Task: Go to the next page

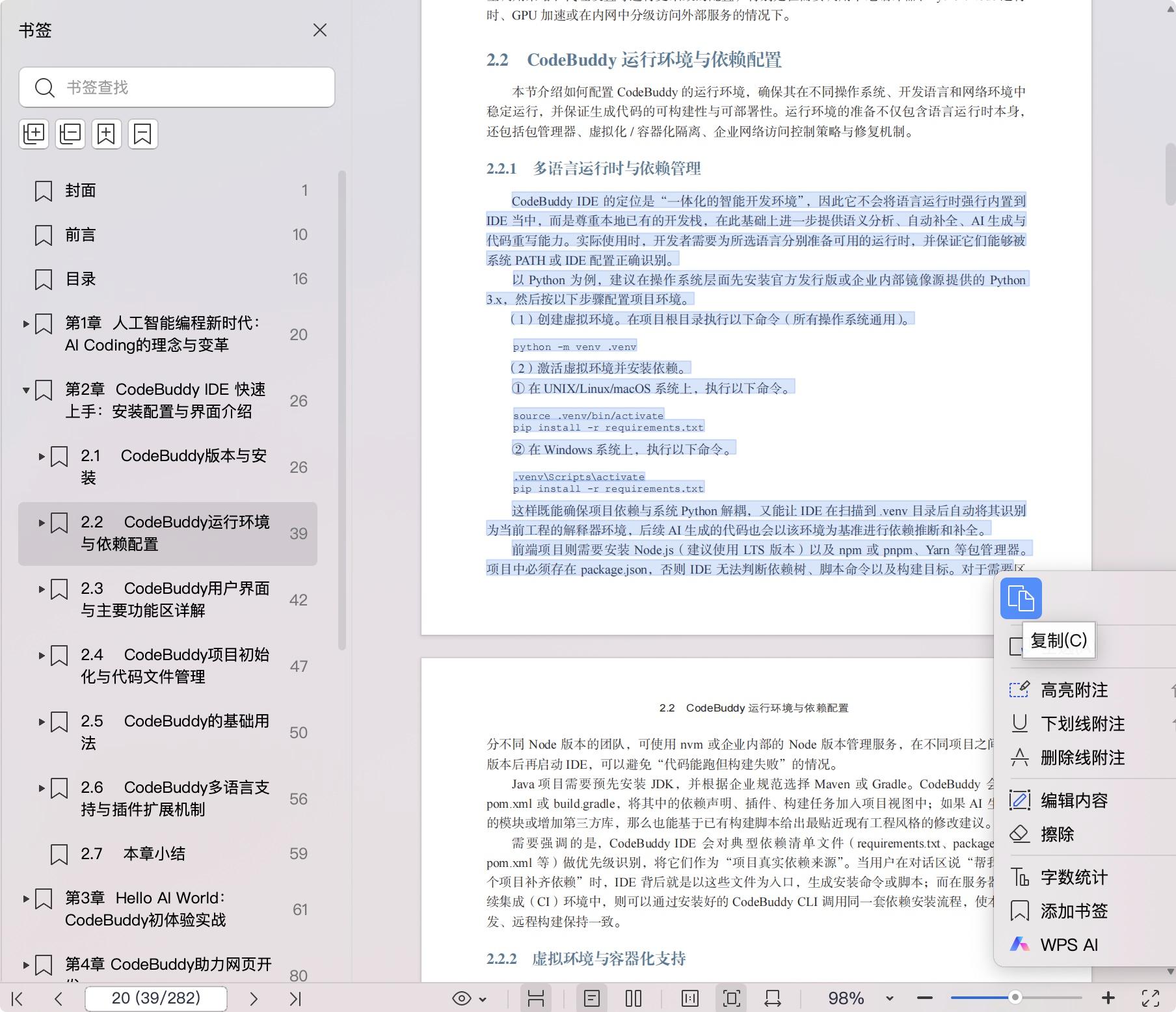Action: point(254,998)
